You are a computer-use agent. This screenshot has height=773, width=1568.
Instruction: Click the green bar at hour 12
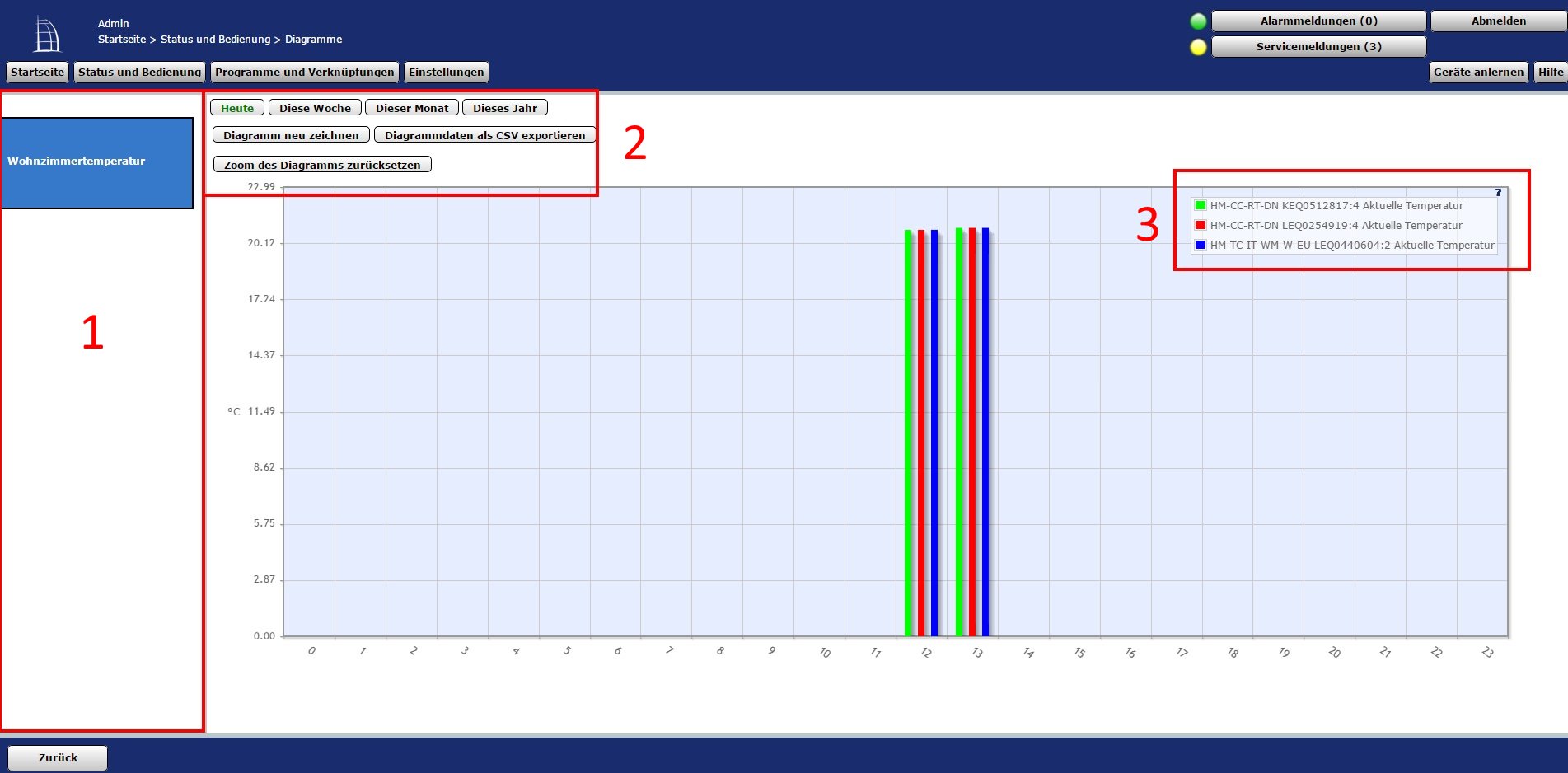908,433
